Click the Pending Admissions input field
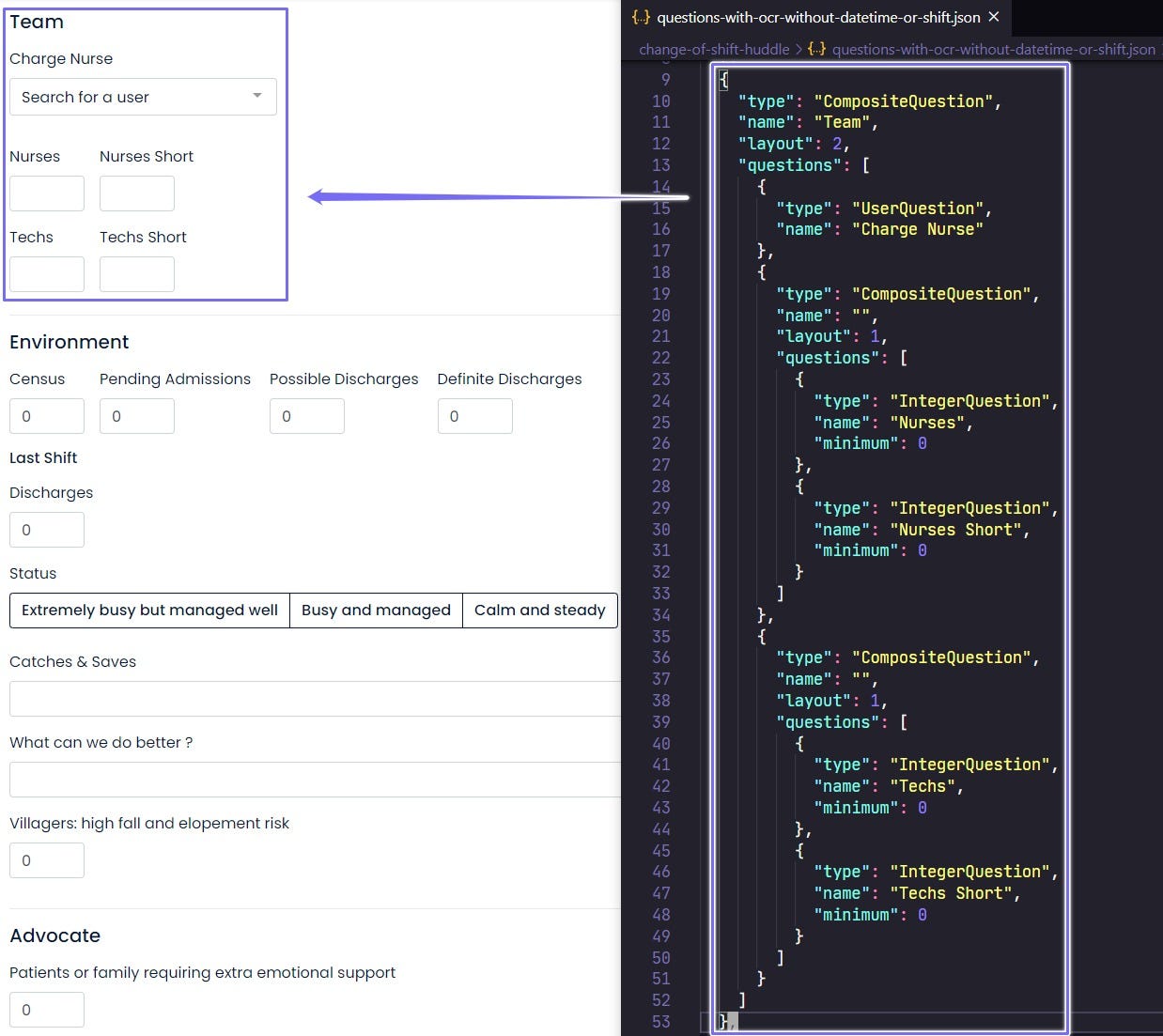The width and height of the screenshot is (1163, 1036). point(137,416)
